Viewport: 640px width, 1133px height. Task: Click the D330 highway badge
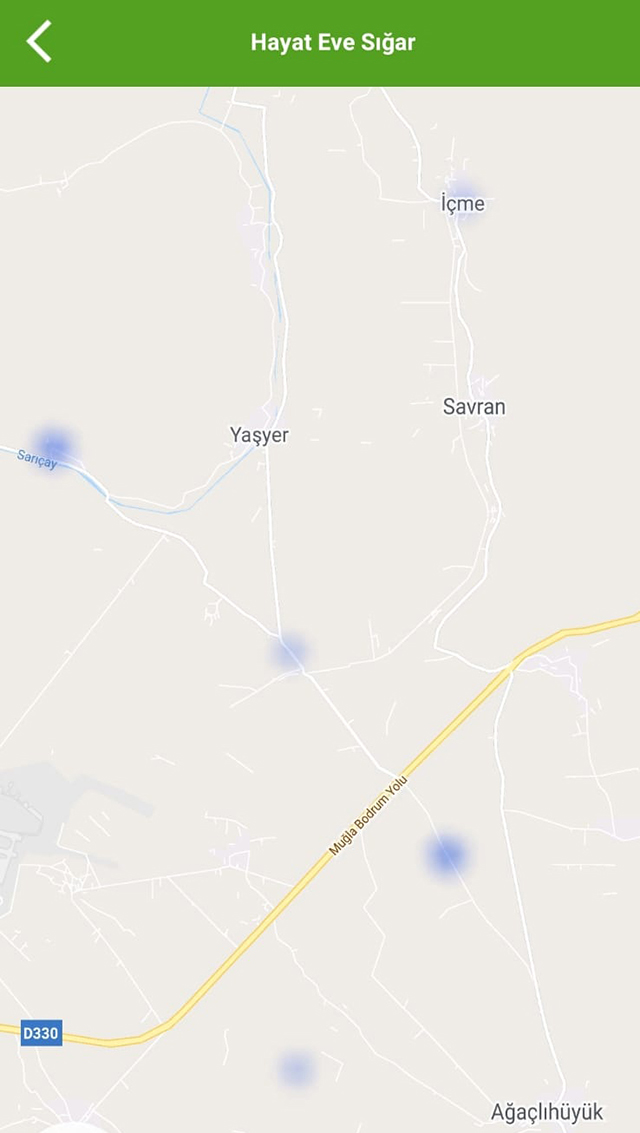tap(41, 1033)
